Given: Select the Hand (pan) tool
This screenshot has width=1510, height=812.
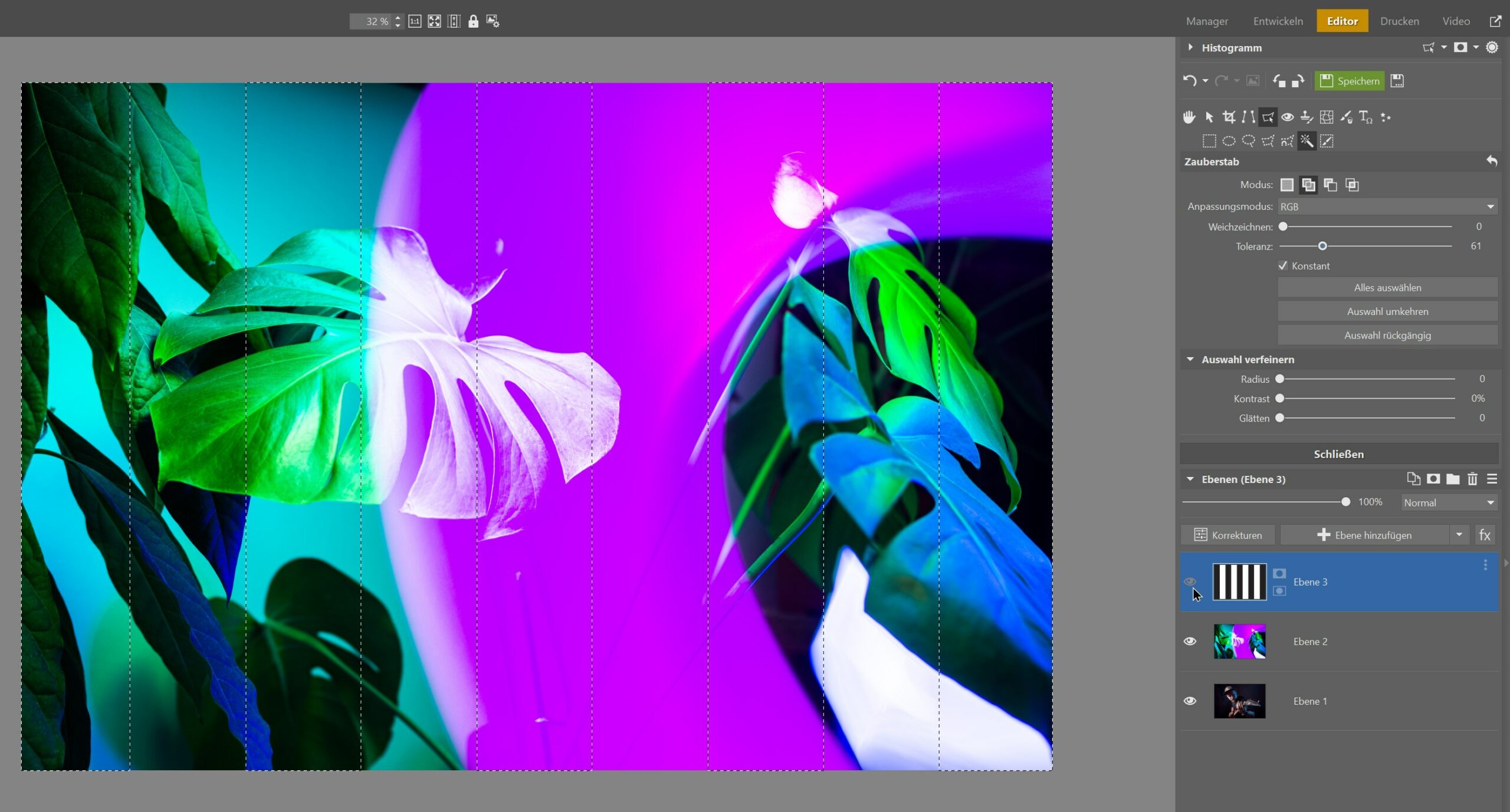Looking at the screenshot, I should [1189, 117].
